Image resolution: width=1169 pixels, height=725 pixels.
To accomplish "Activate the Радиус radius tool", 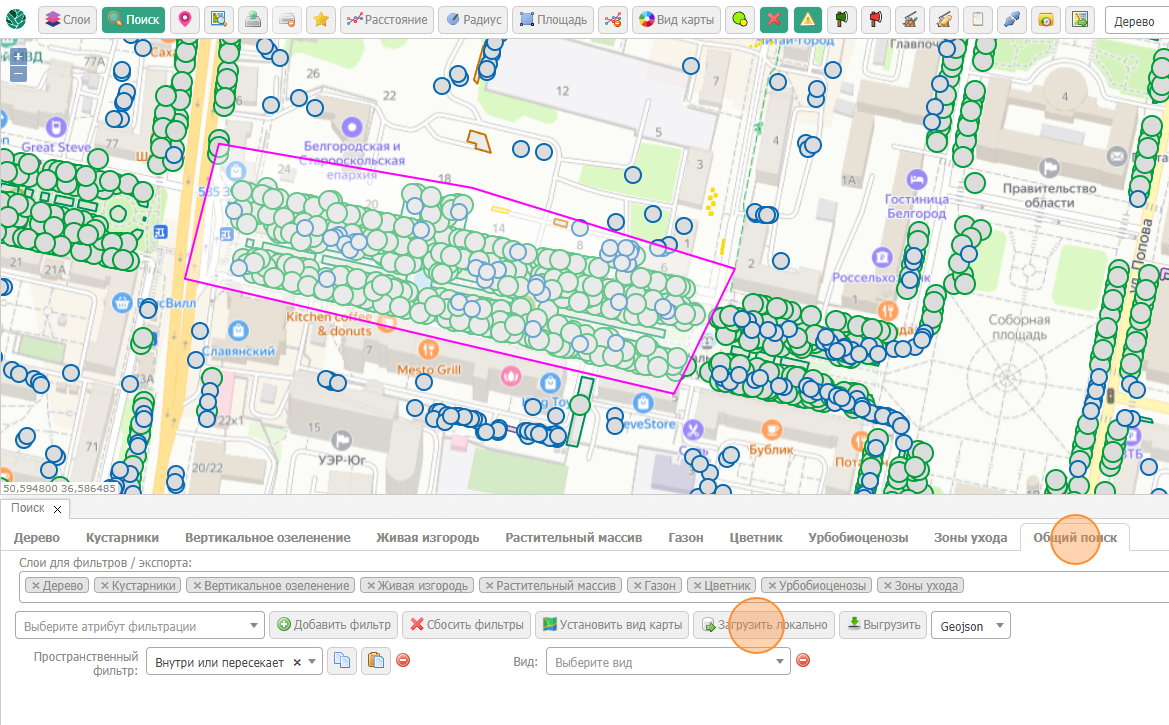I will pos(473,20).
